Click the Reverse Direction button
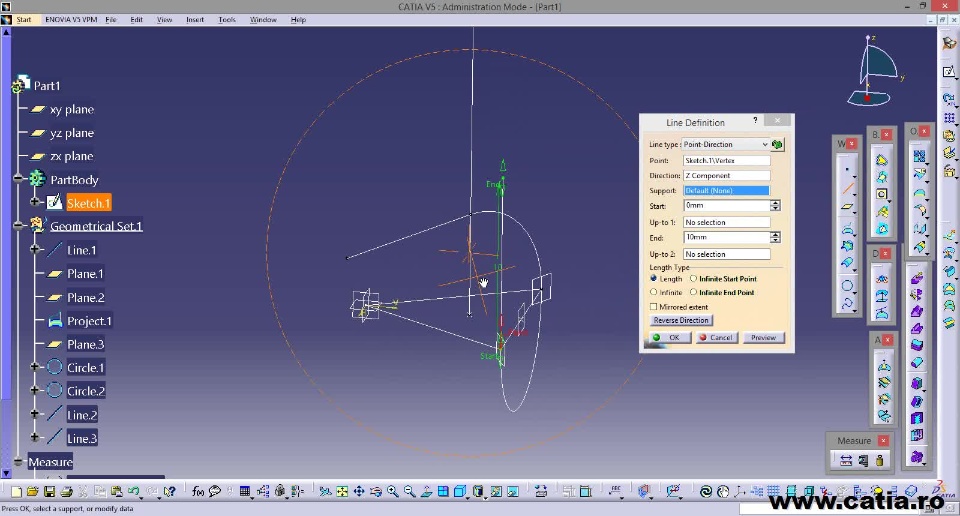Viewport: 960px width, 516px height. [x=681, y=320]
